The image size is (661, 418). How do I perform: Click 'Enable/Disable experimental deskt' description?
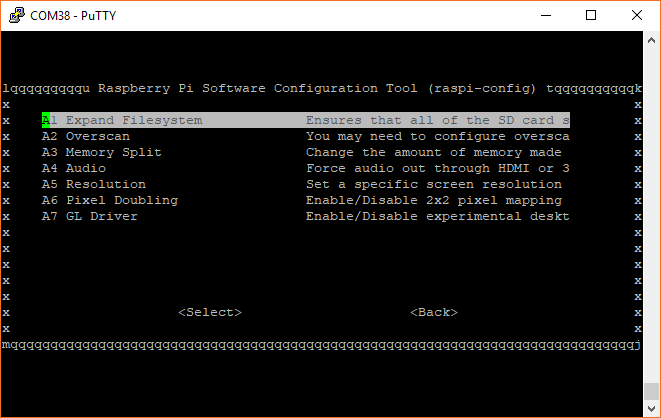(438, 216)
